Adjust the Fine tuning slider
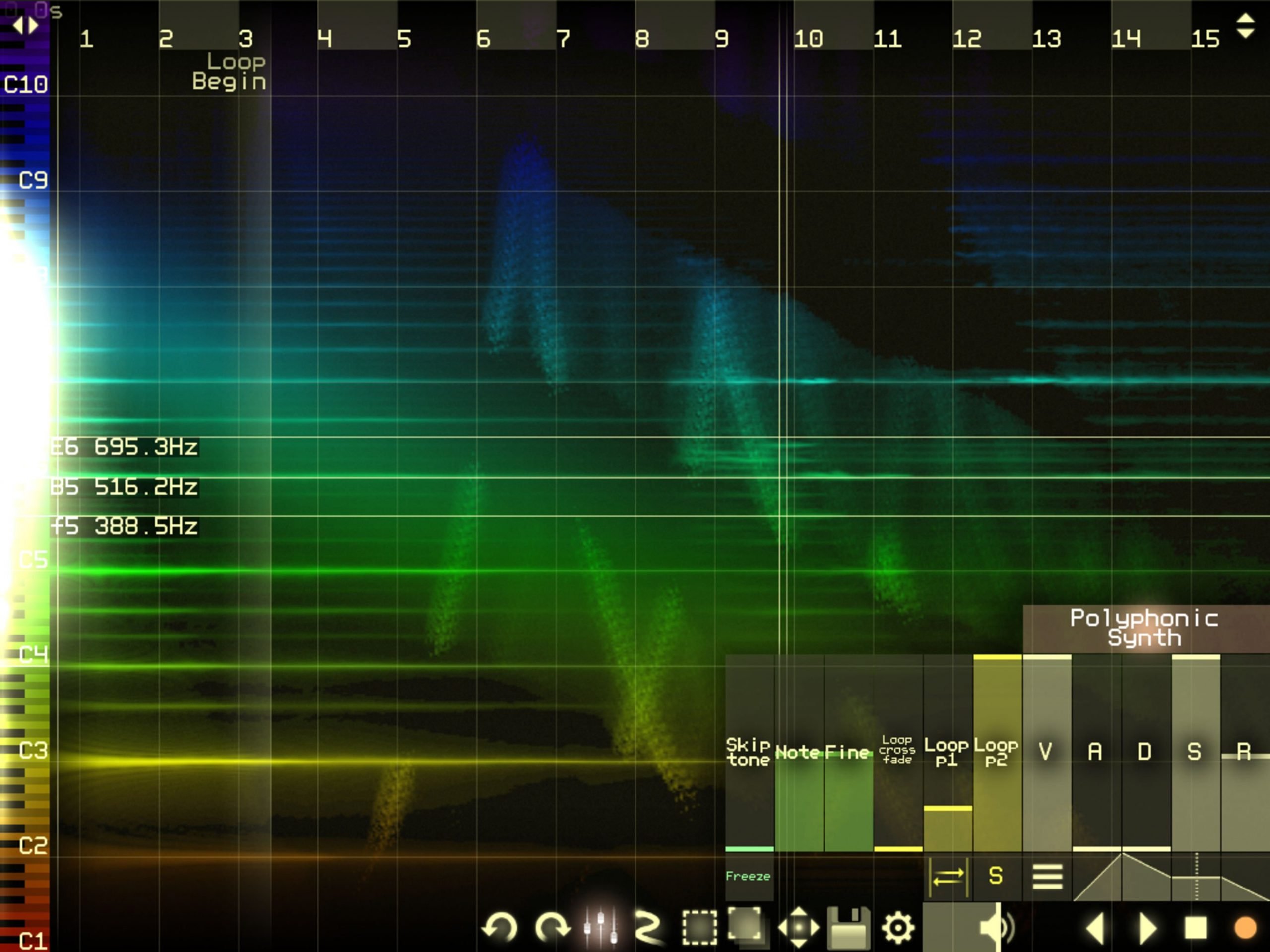This screenshot has height=952, width=1270. click(849, 753)
